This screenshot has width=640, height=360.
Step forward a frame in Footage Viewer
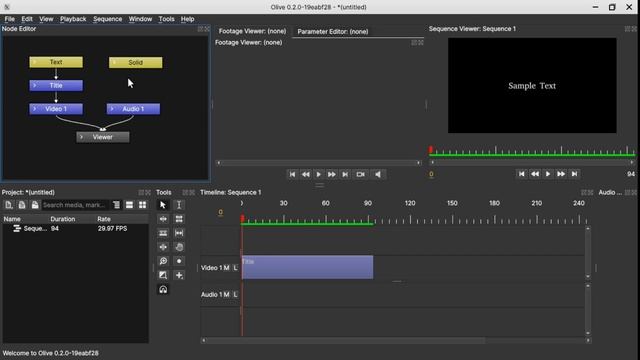331,174
